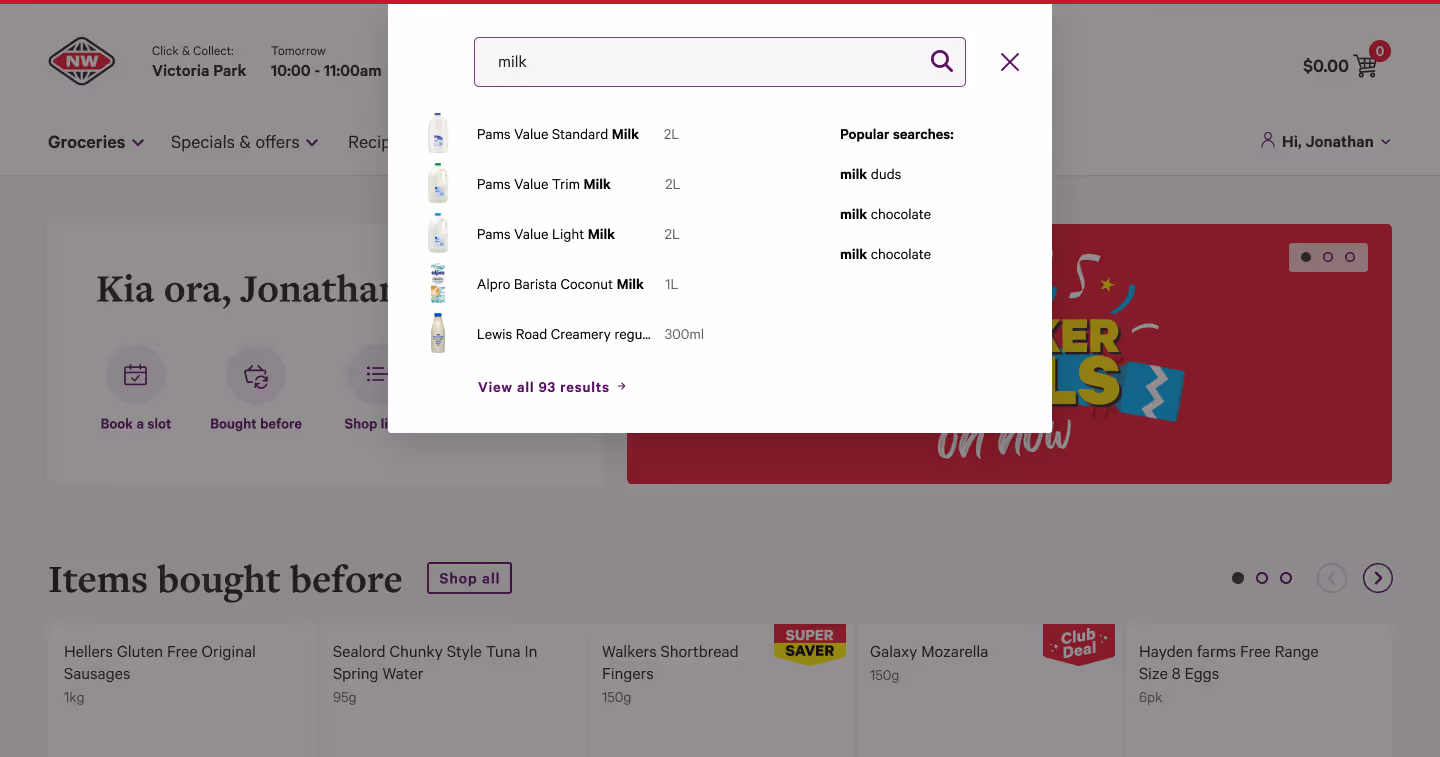Viewport: 1440px width, 757px height.
Task: Choose the Pams Value Trim Milk suggestion text
Action: pyautogui.click(x=544, y=184)
